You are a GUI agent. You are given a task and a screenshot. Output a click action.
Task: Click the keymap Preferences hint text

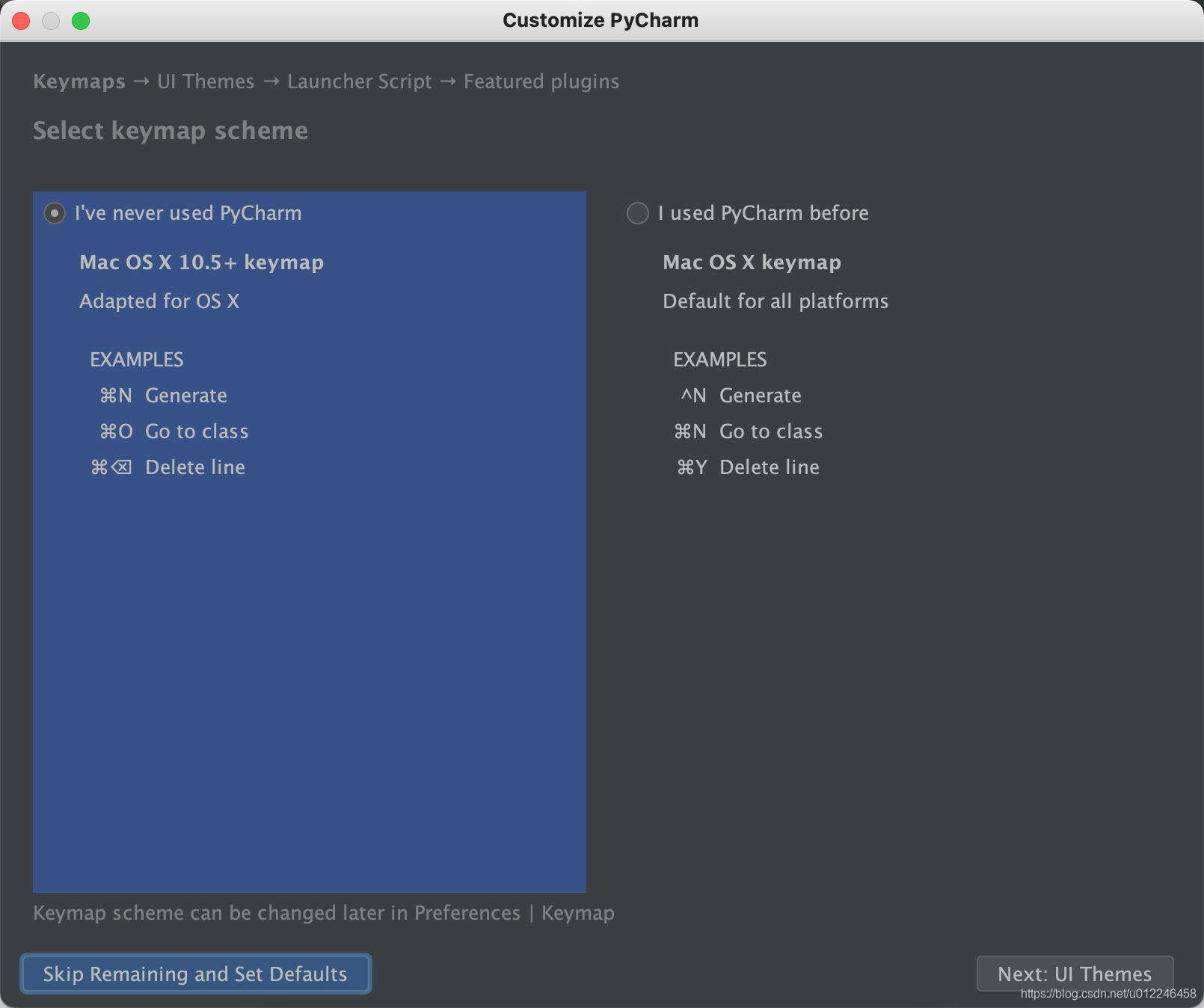(x=324, y=913)
